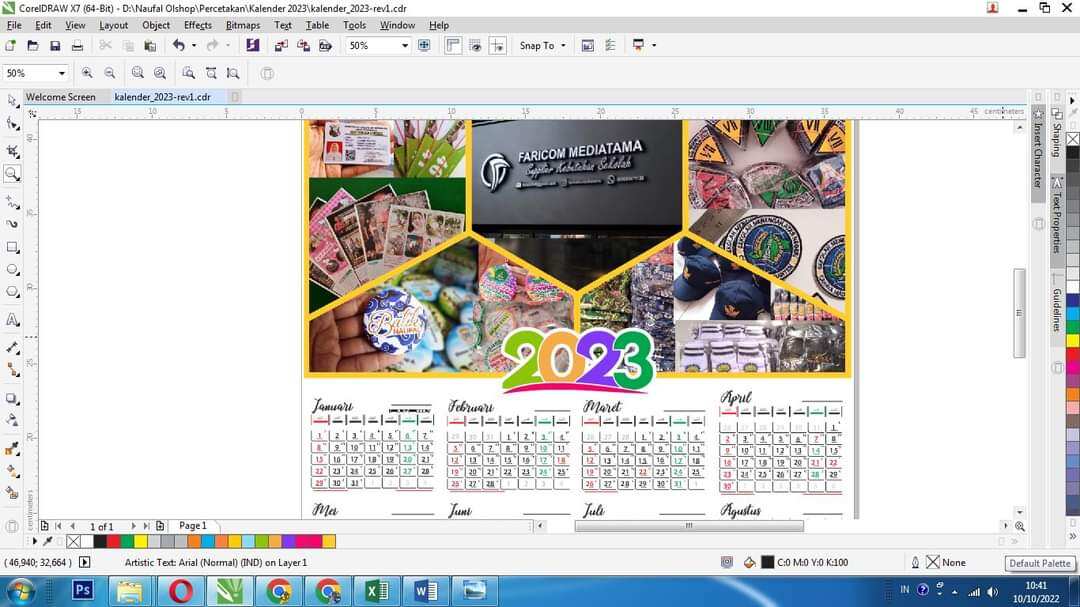Launch CorelDRAW Photoshop icon on the taskbar

[82, 591]
